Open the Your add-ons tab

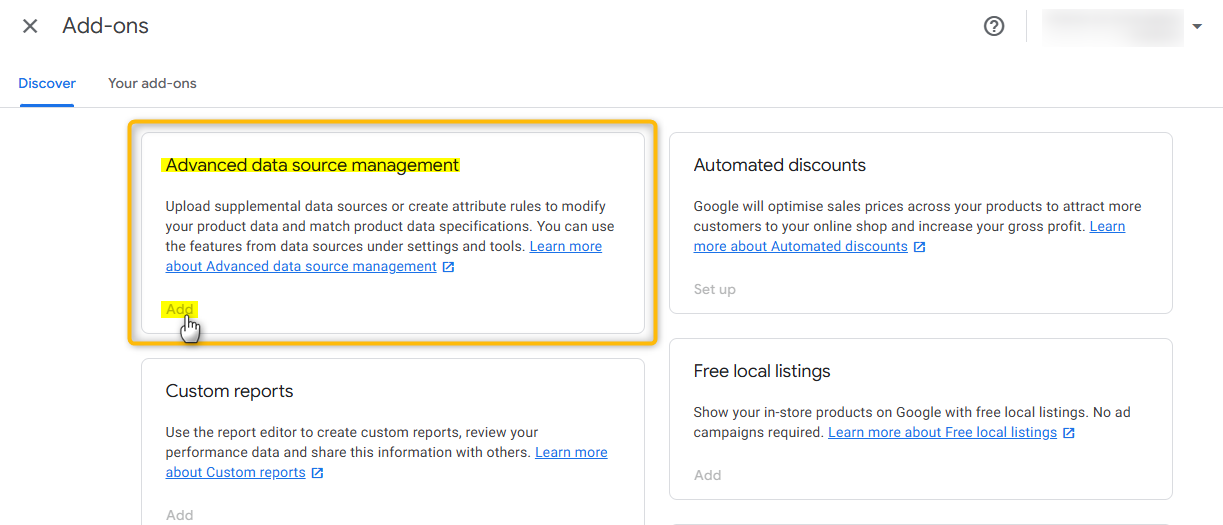point(152,83)
